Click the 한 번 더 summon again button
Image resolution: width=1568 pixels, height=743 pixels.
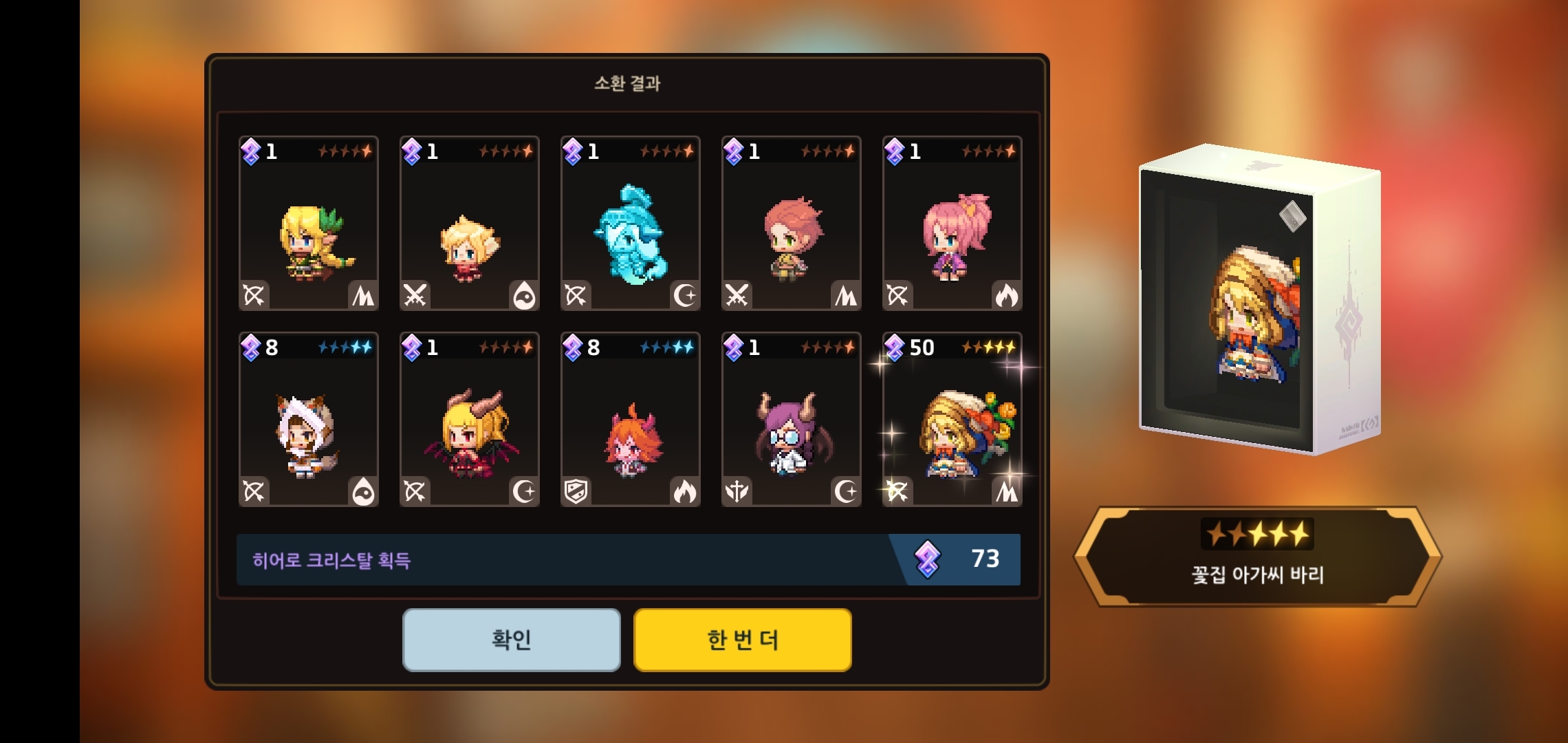(x=743, y=640)
